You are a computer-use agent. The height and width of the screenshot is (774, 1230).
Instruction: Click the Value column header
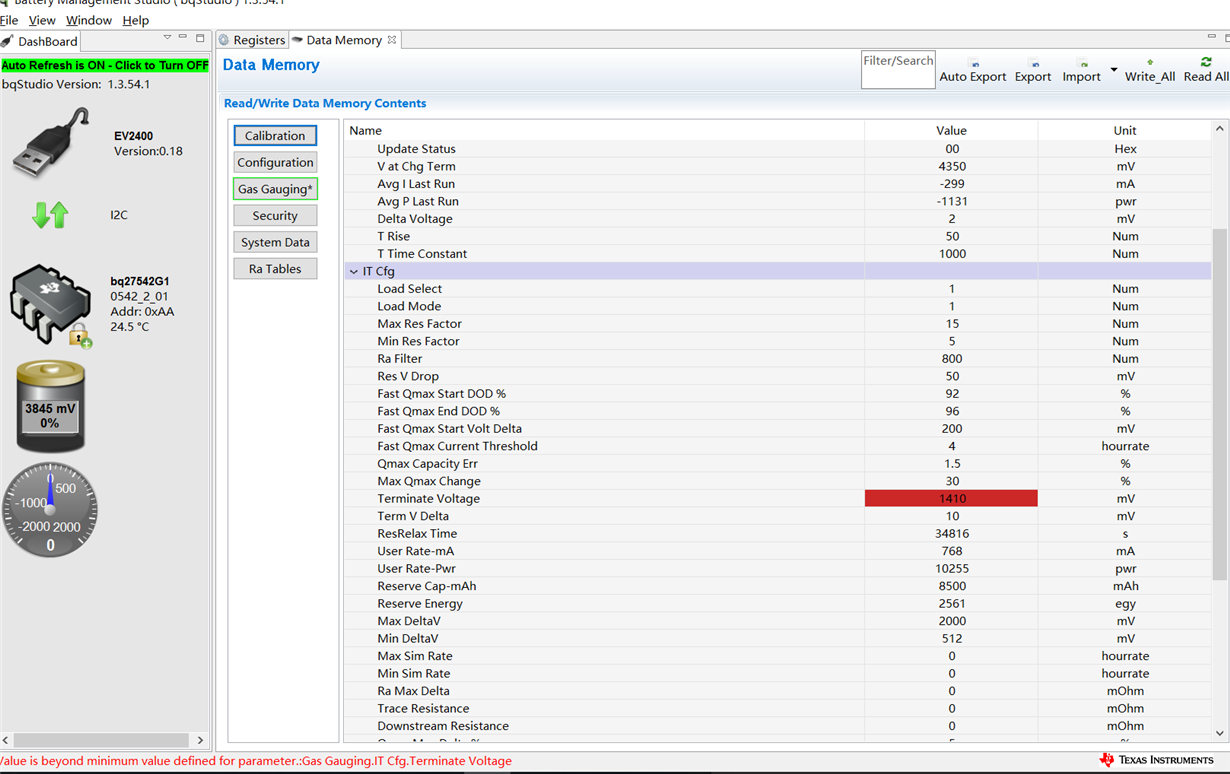point(951,130)
